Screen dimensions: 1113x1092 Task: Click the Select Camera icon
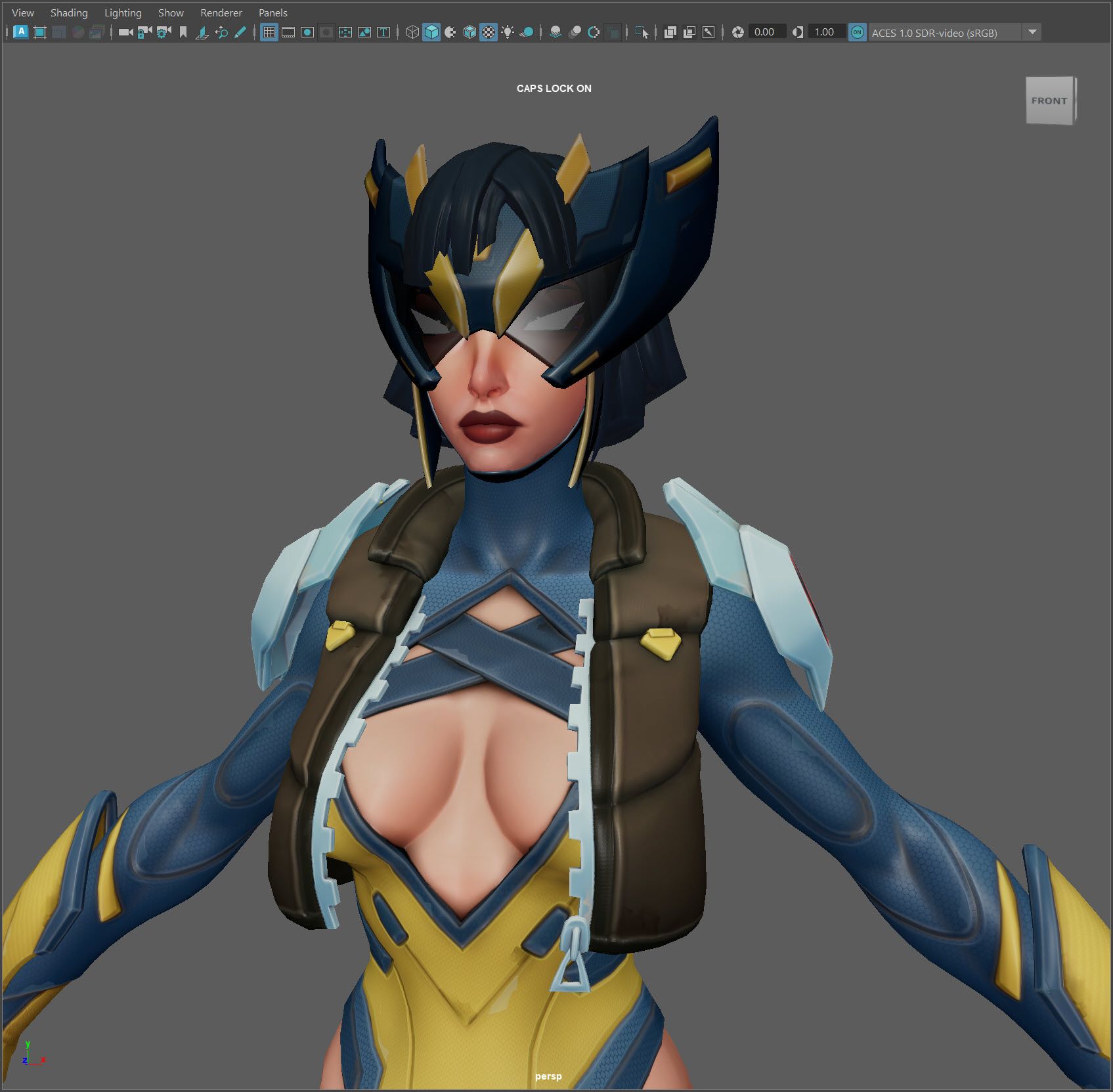(125, 32)
